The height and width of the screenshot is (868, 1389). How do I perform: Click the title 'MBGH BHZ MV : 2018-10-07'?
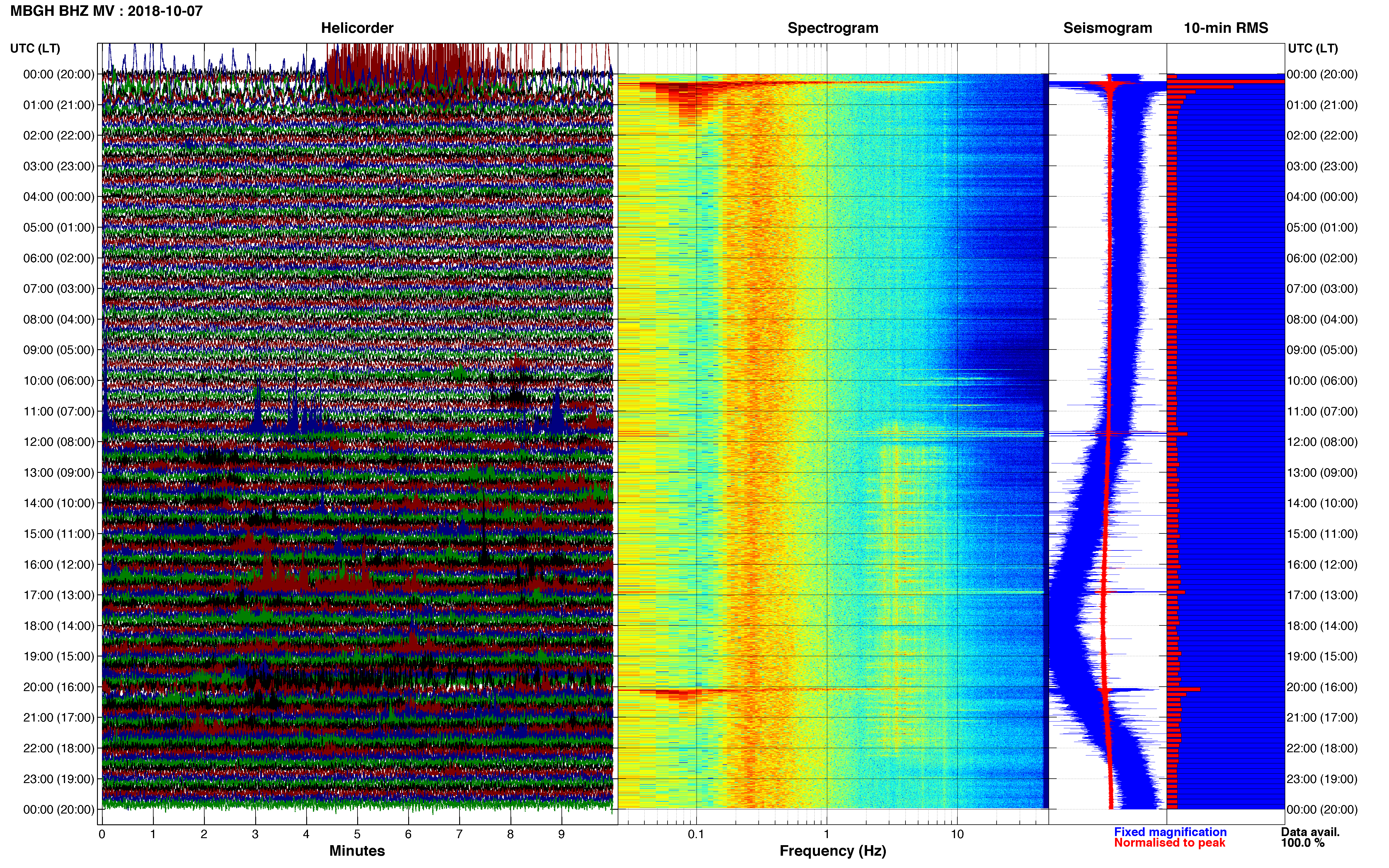click(x=106, y=11)
